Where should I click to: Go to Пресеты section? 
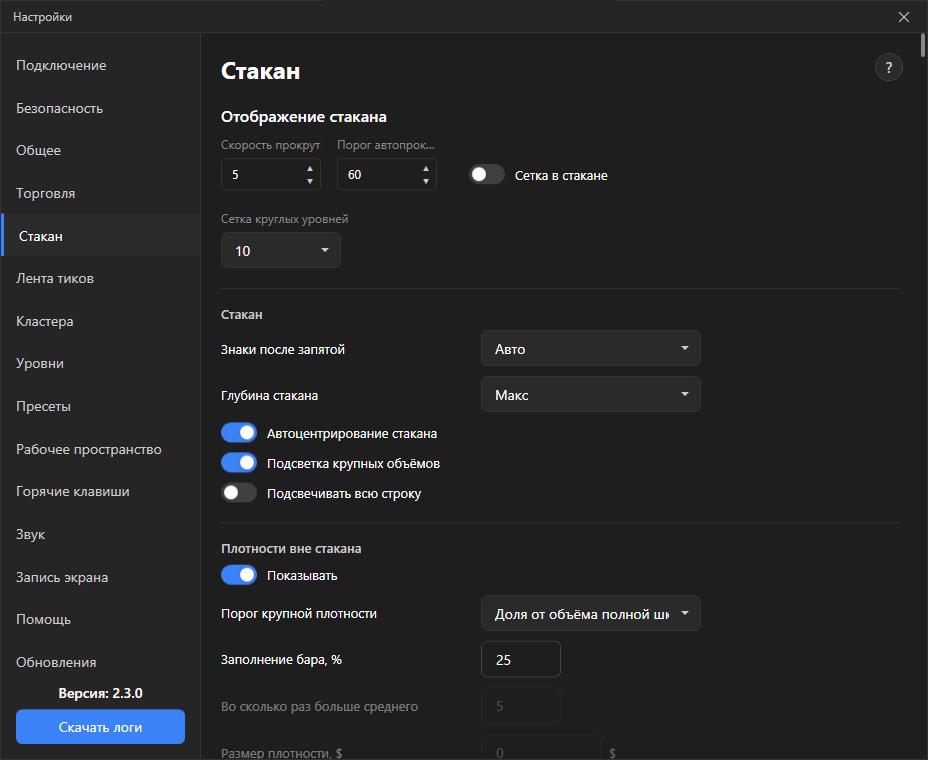101,407
